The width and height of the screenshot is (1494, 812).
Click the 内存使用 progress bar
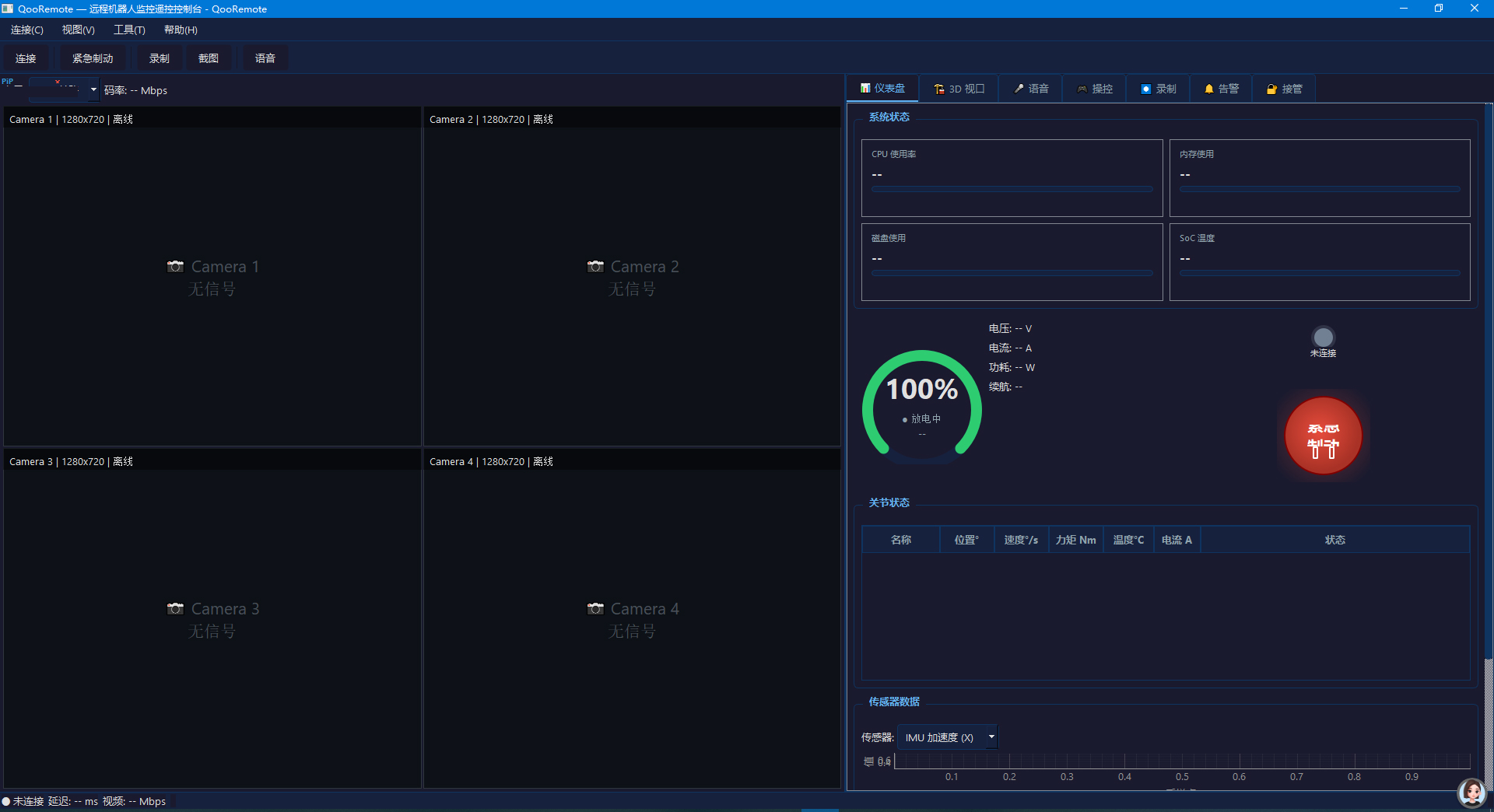1320,189
